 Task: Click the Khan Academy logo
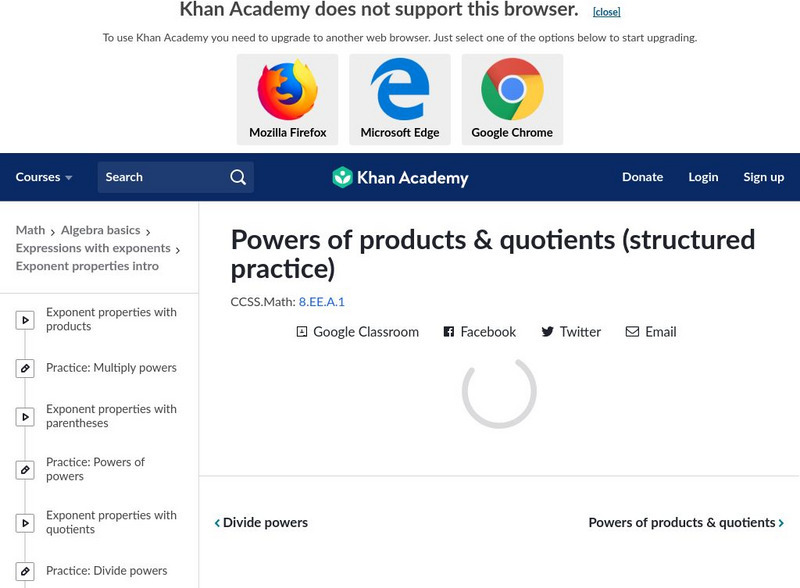pos(400,178)
